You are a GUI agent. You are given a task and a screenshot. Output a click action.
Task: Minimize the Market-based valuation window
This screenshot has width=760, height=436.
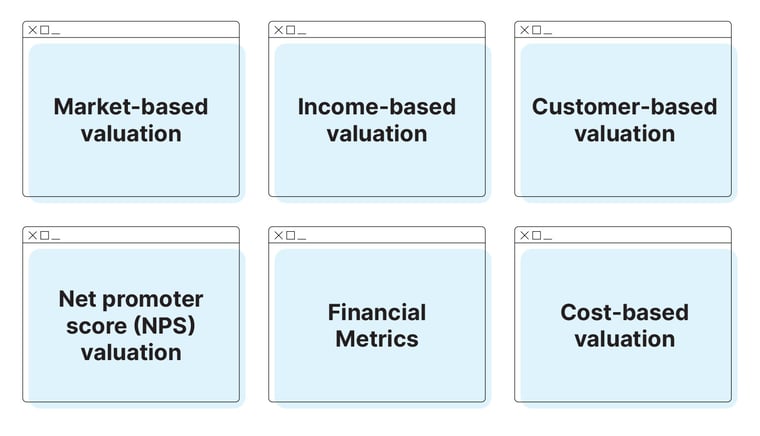pos(56,31)
